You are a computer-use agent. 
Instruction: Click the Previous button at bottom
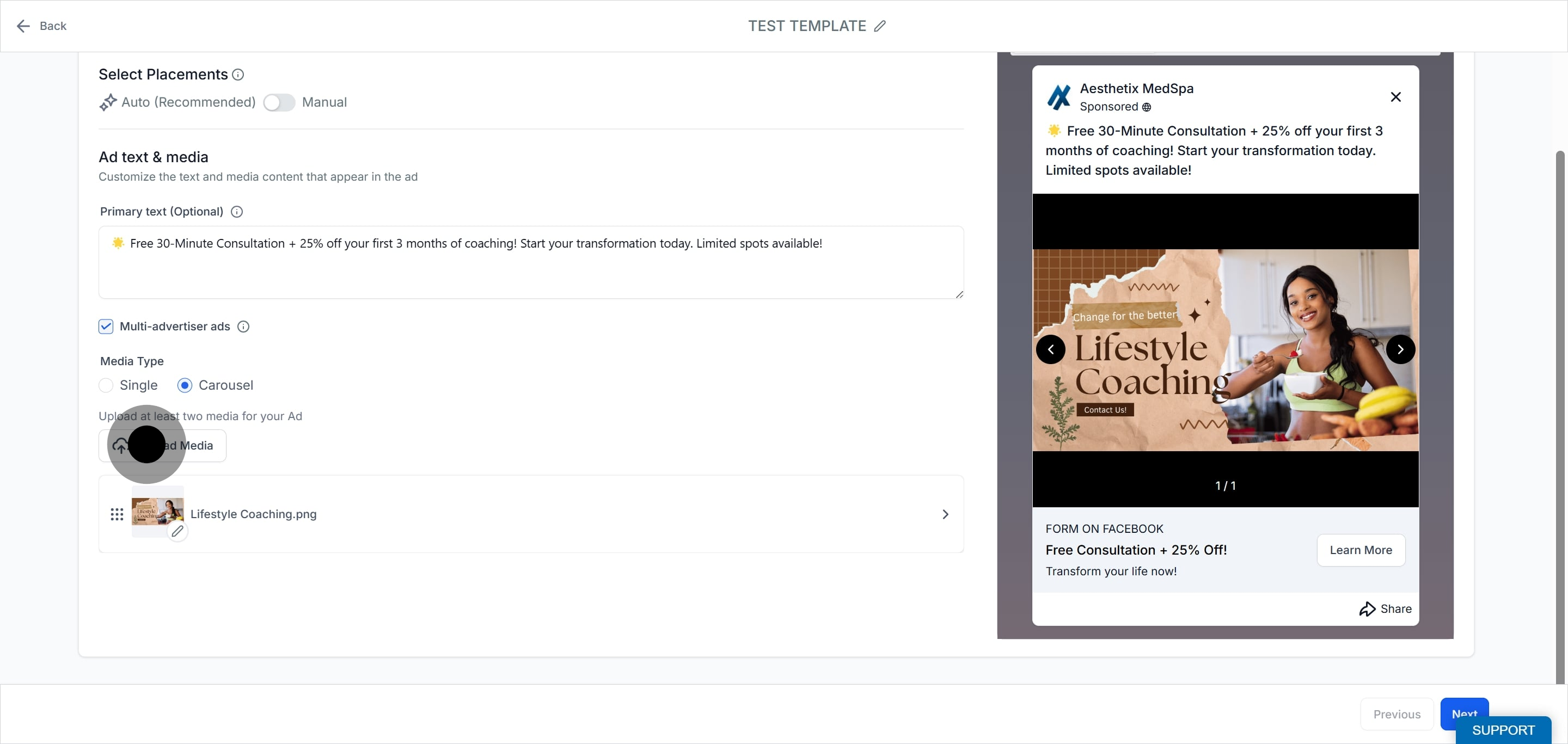(1397, 714)
